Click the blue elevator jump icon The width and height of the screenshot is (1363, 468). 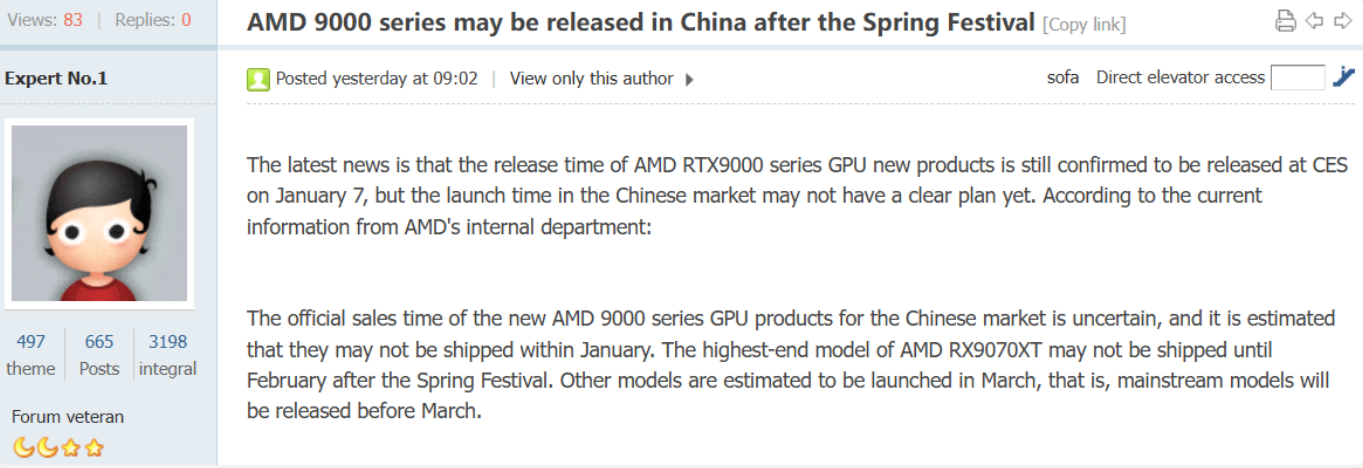click(1343, 77)
